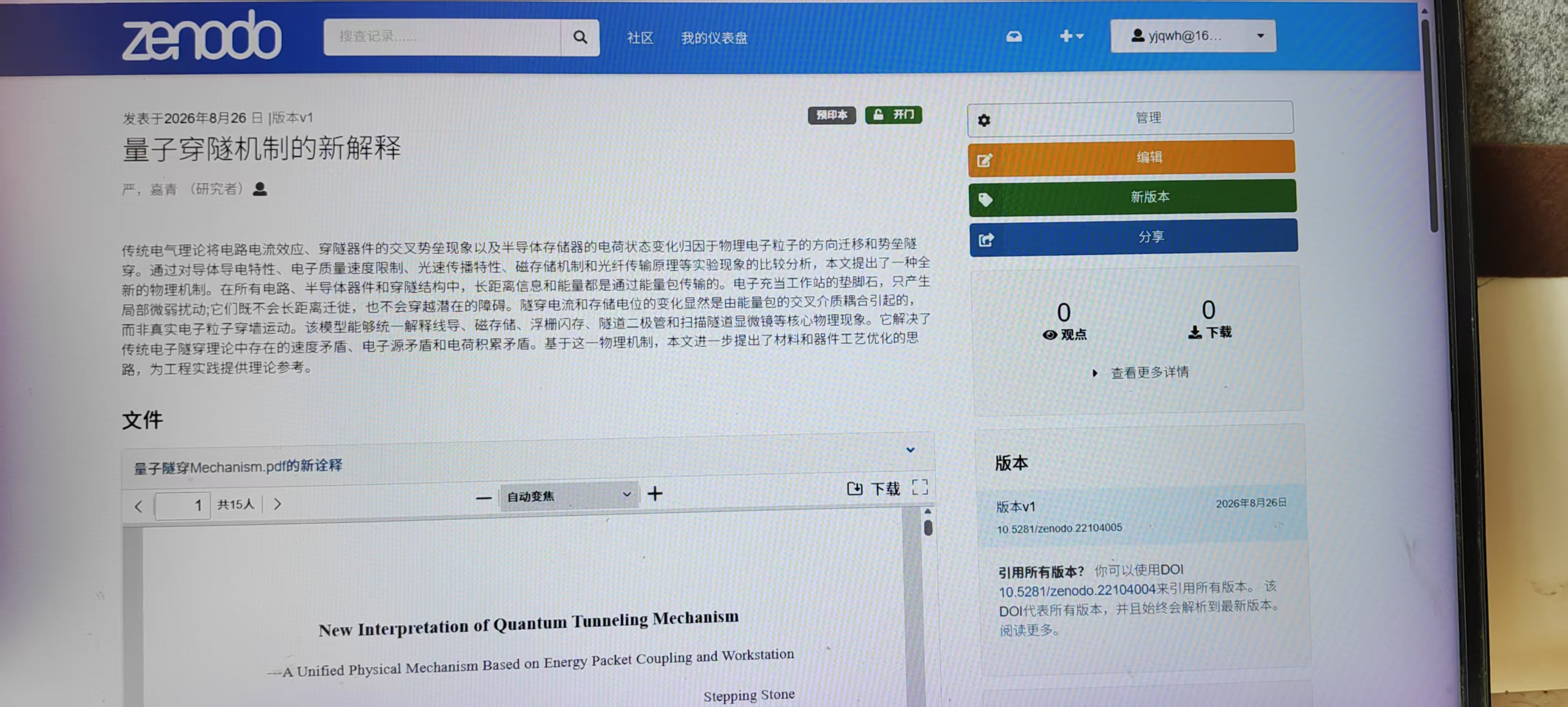Zoom in the PDF with plus icon

(x=655, y=494)
